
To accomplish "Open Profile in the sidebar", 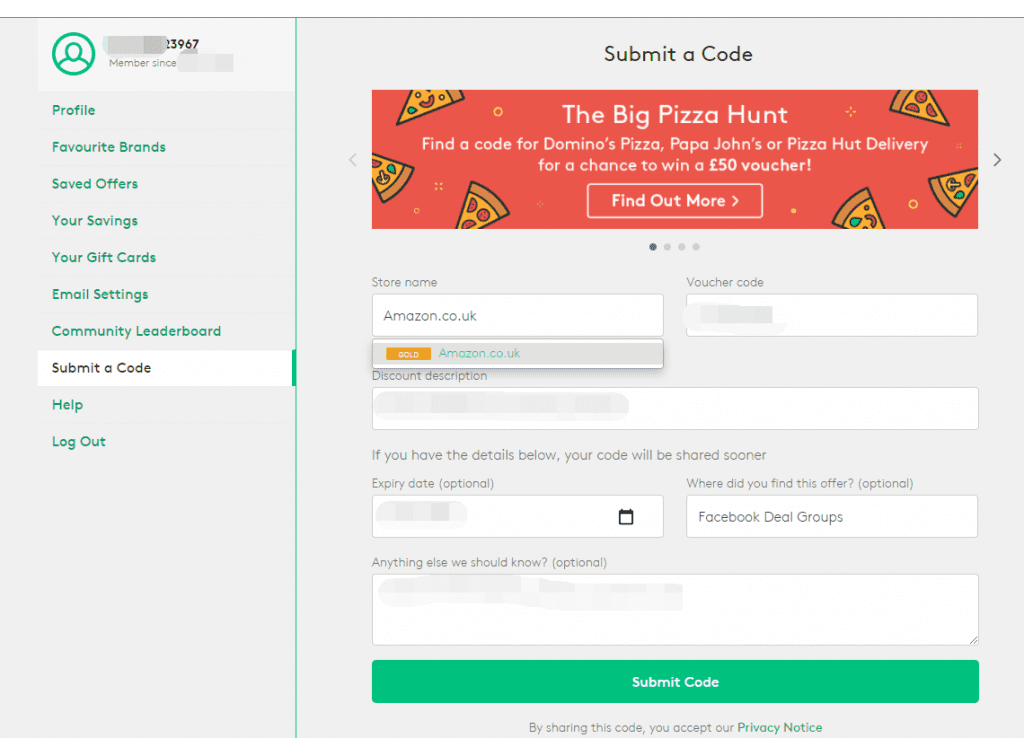I will pyautogui.click(x=74, y=110).
